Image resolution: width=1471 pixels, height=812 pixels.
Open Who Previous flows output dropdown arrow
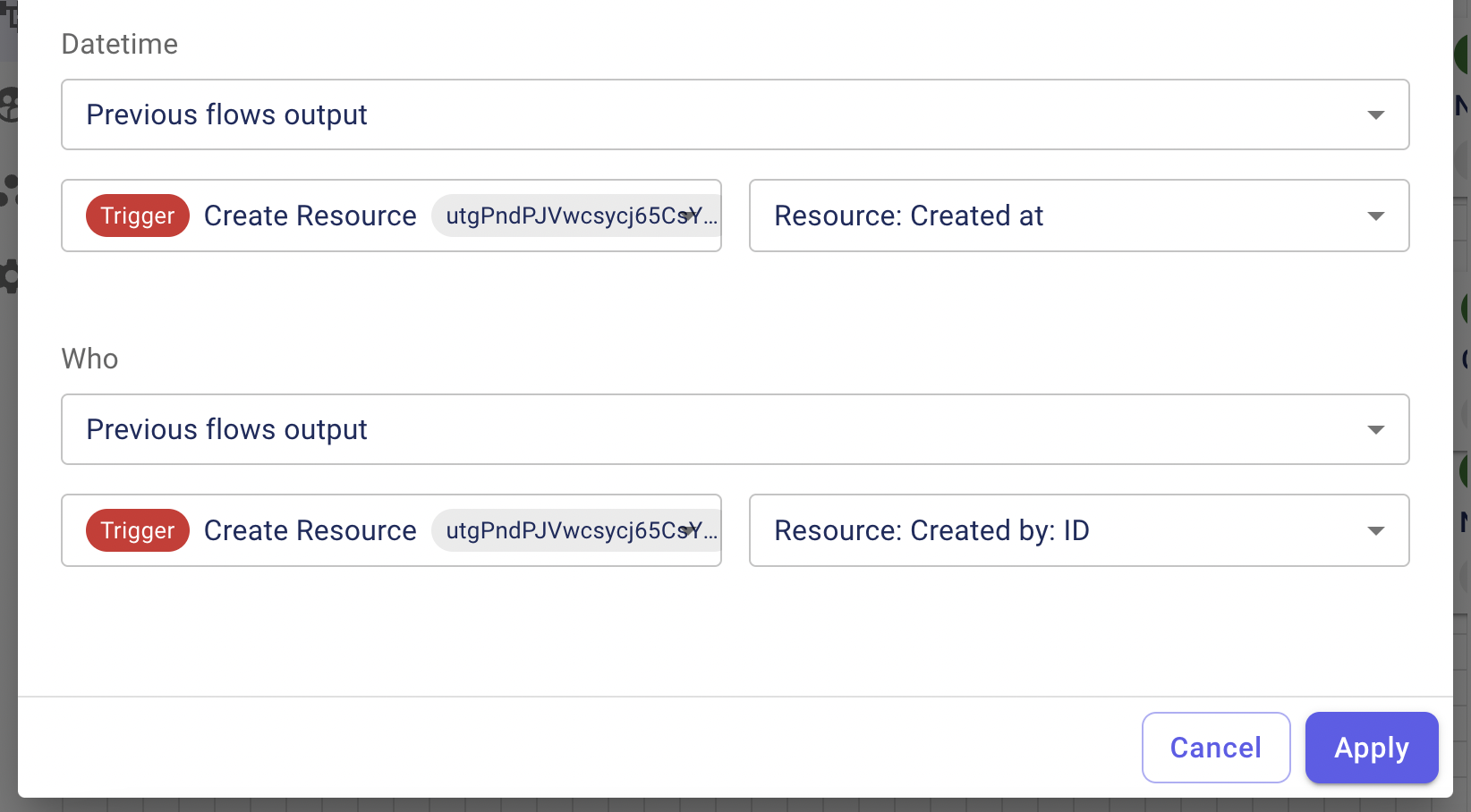tap(1376, 430)
